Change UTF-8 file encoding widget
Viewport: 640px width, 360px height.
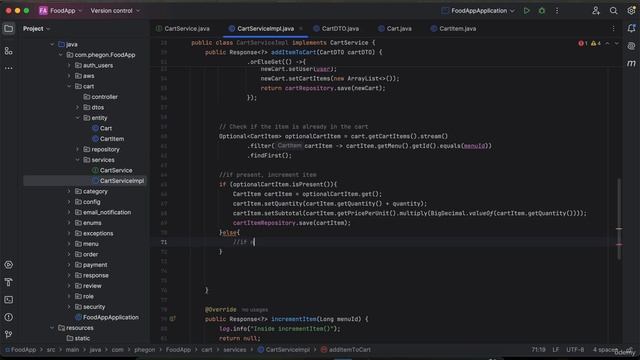575,350
